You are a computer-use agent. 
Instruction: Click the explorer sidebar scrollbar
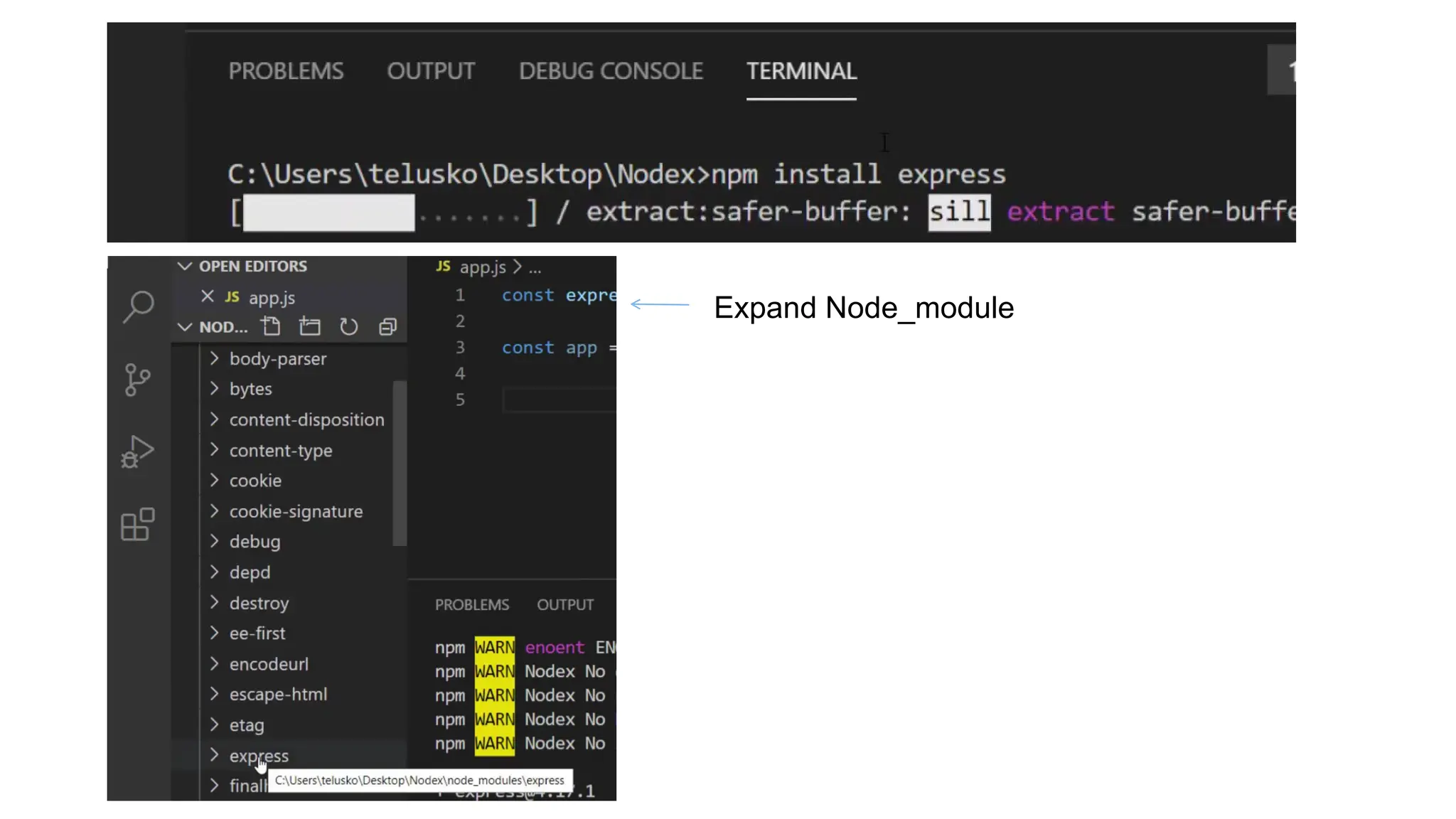[x=400, y=464]
